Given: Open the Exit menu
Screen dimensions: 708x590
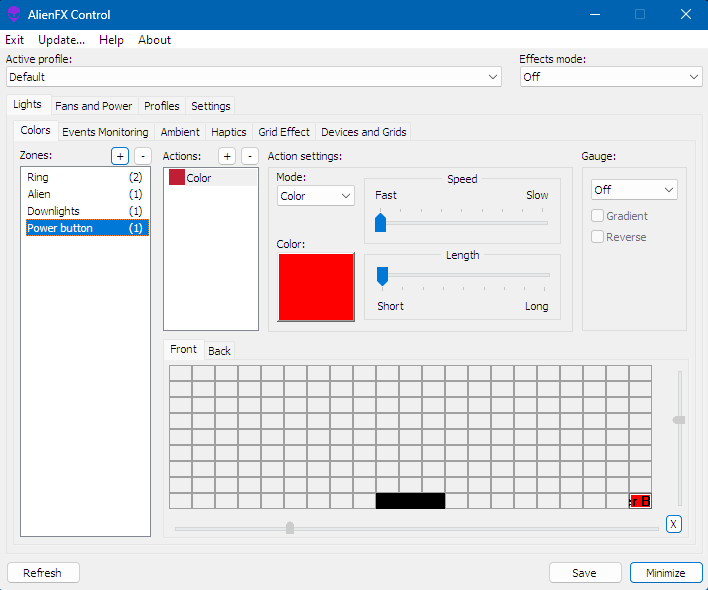Looking at the screenshot, I should click(x=14, y=40).
